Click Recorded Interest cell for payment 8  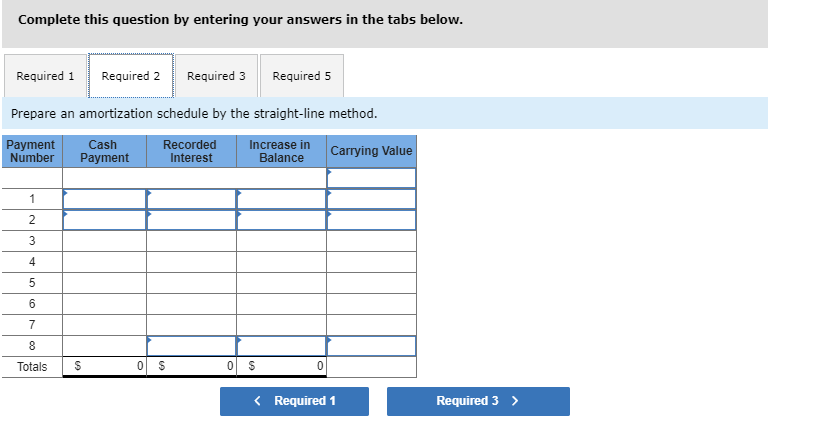tap(191, 346)
